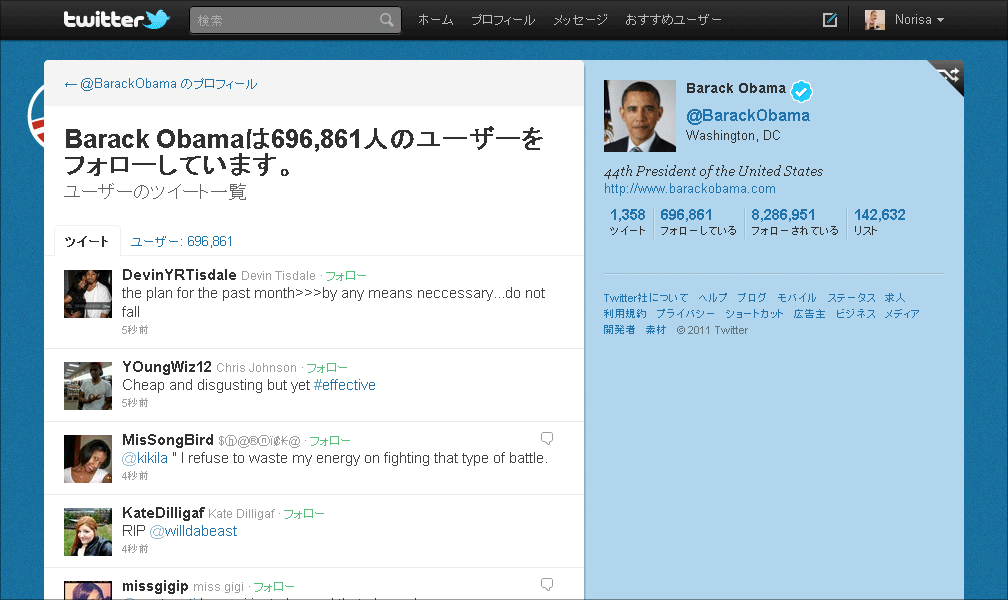Screen dimensions: 1008x600
Task: Click the Washington, DC location text
Action: click(x=733, y=136)
